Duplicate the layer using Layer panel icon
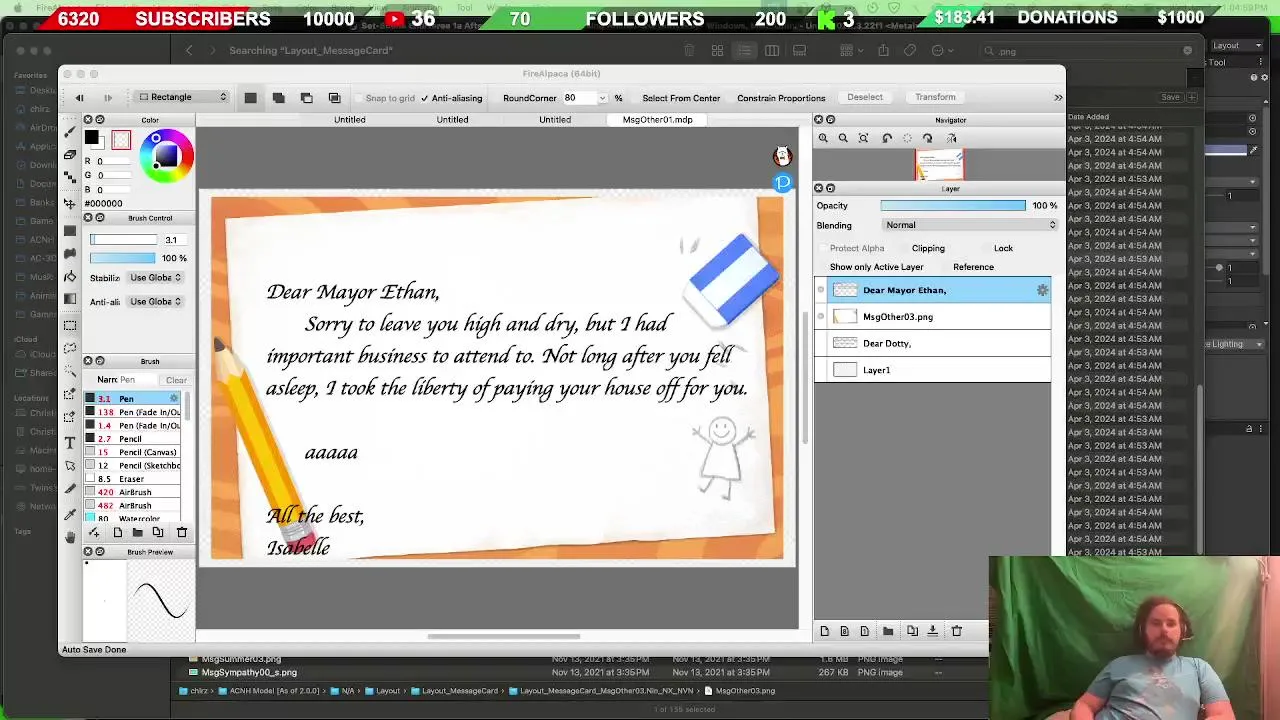Viewport: 1280px width, 720px height. click(x=912, y=631)
